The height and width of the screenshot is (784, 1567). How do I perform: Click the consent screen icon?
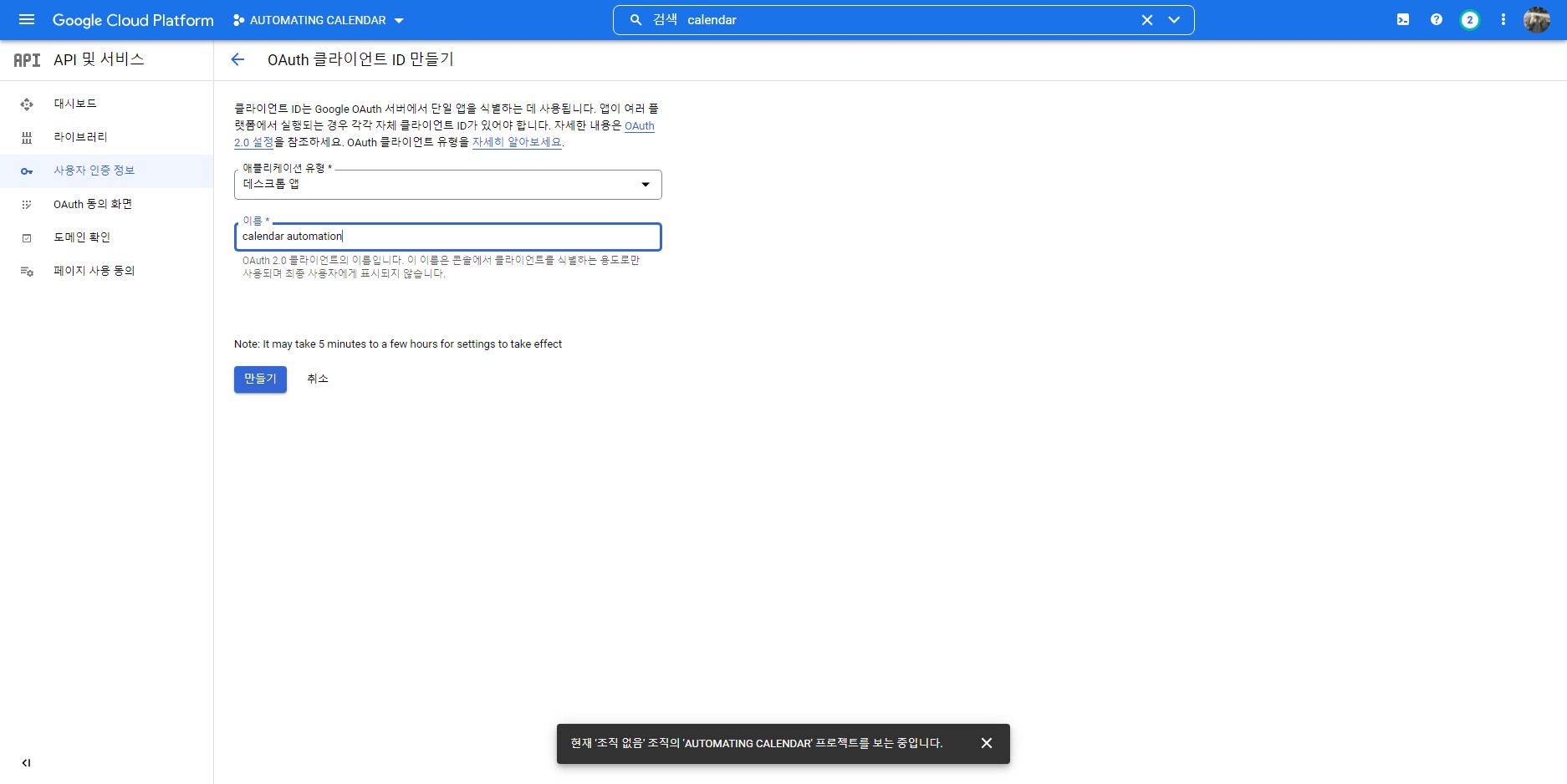(x=27, y=205)
